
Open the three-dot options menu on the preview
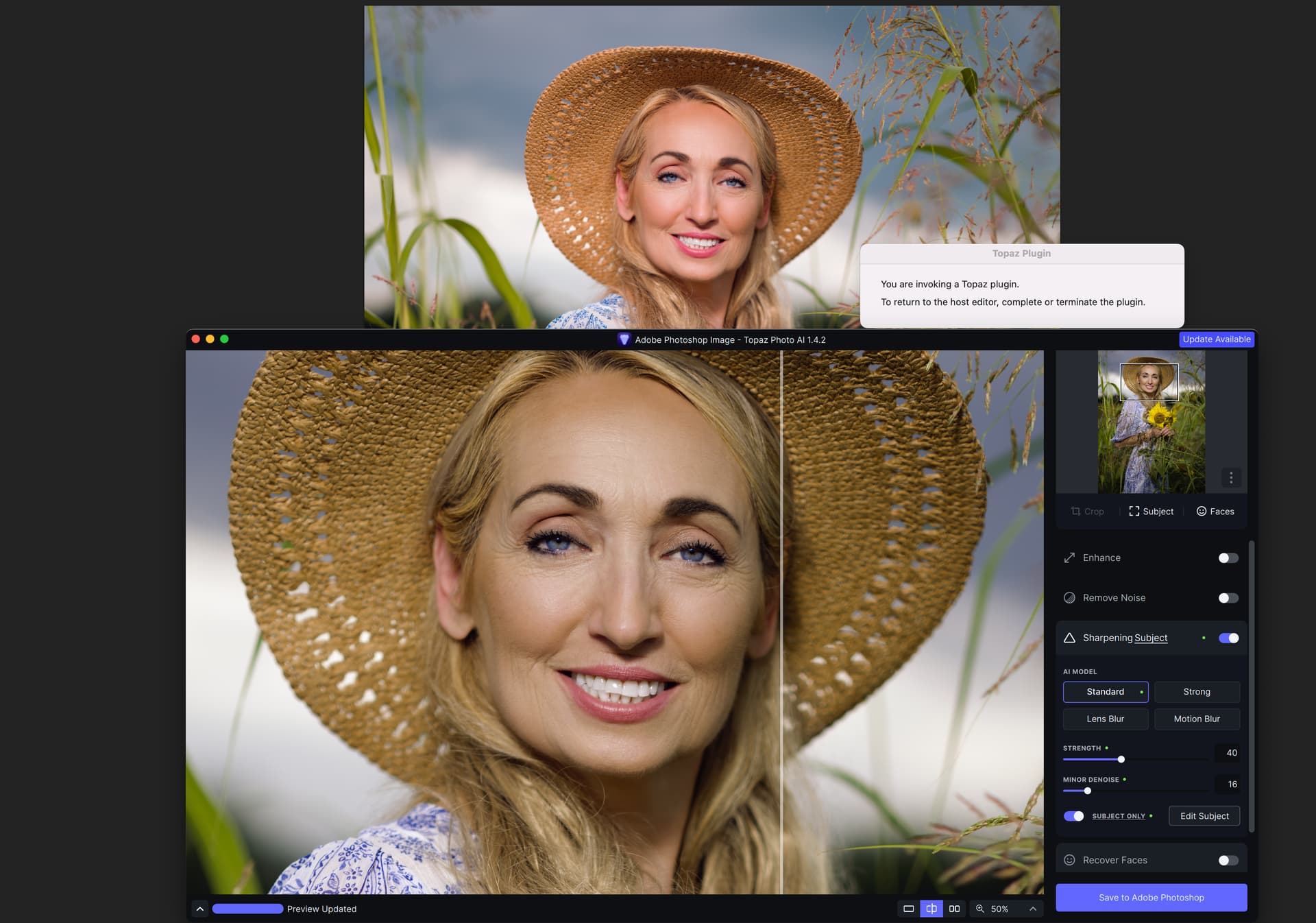[1231, 477]
